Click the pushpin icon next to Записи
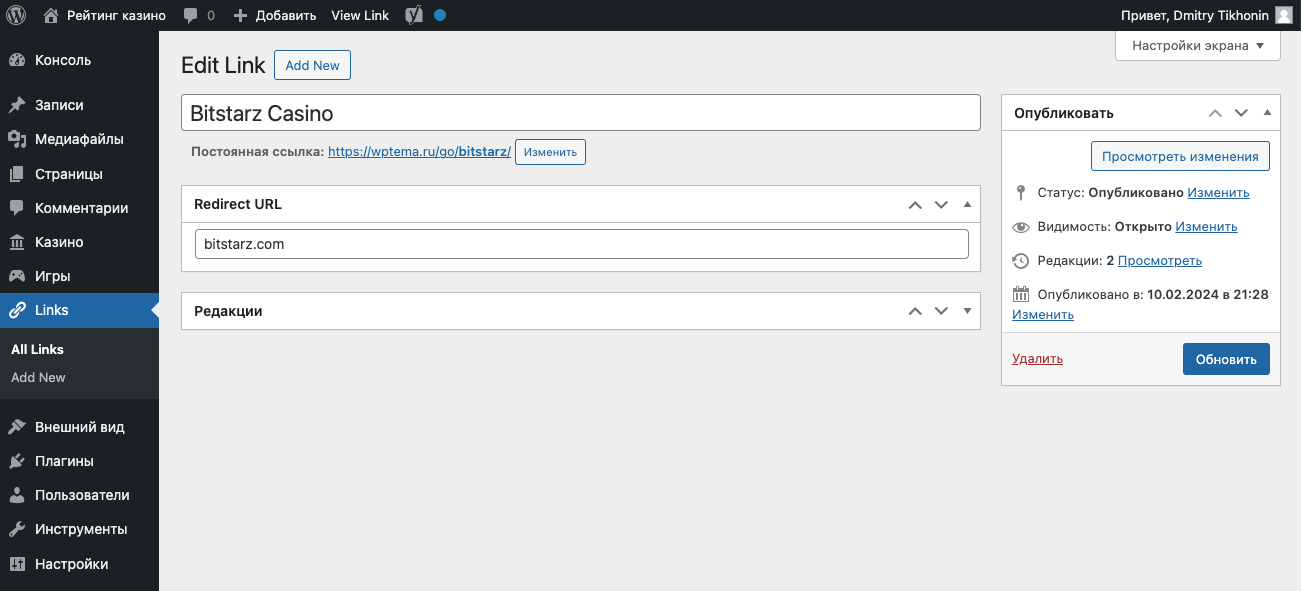This screenshot has height=591, width=1301. tap(22, 104)
